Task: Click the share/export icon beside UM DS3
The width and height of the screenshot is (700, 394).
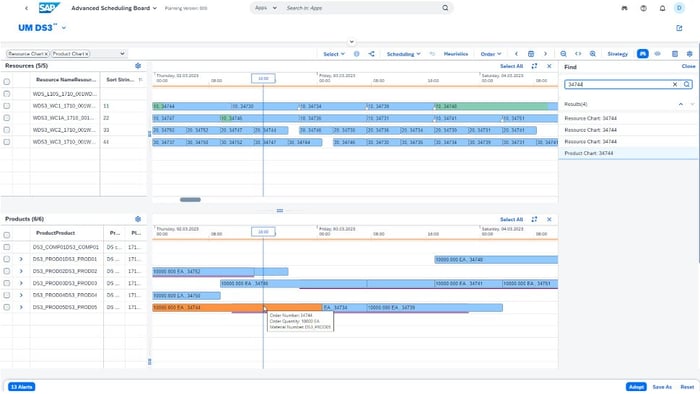Action: pos(679,28)
